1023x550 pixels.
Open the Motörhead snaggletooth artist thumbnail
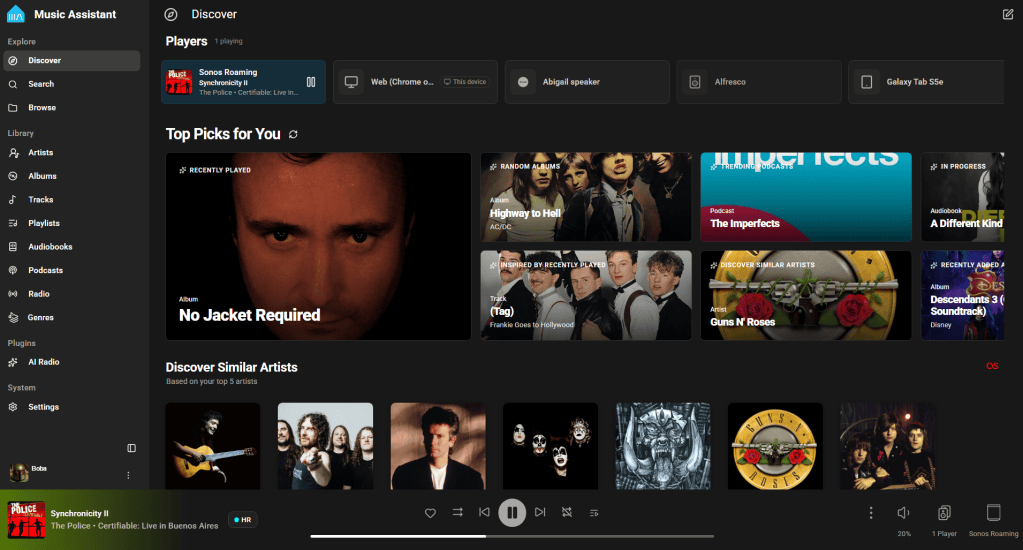tap(663, 446)
